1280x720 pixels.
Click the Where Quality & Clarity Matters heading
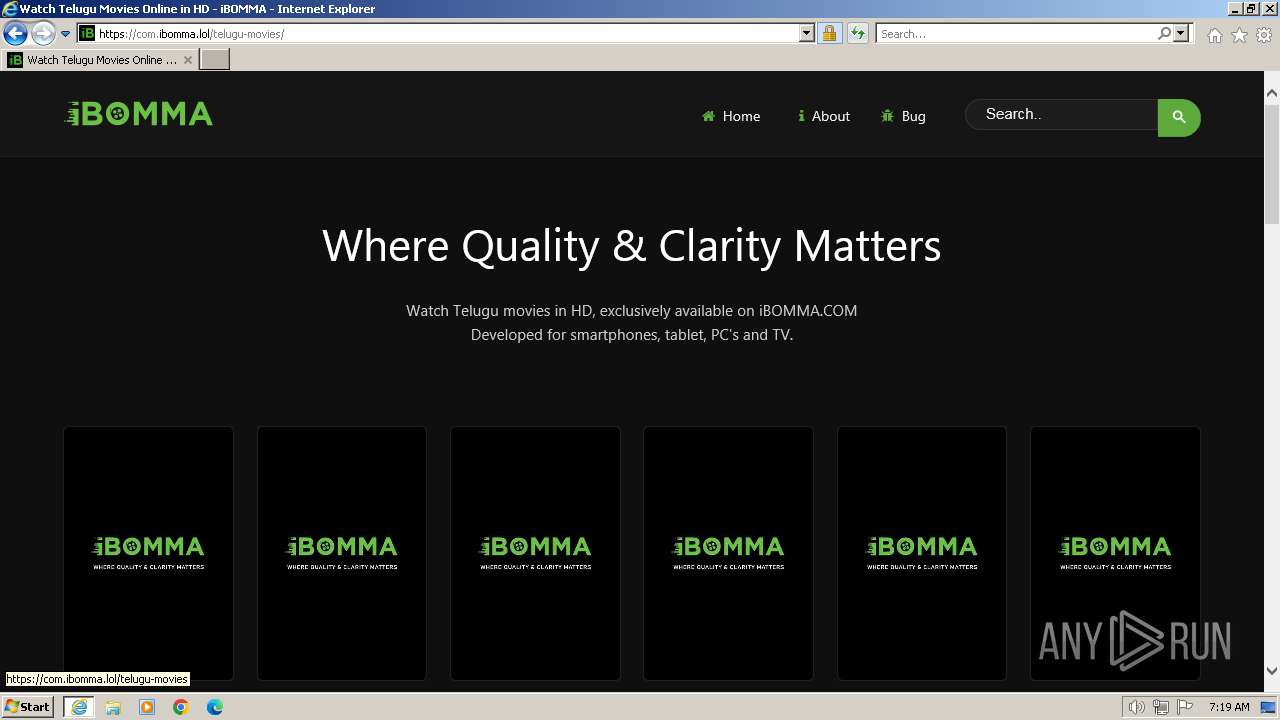[631, 246]
